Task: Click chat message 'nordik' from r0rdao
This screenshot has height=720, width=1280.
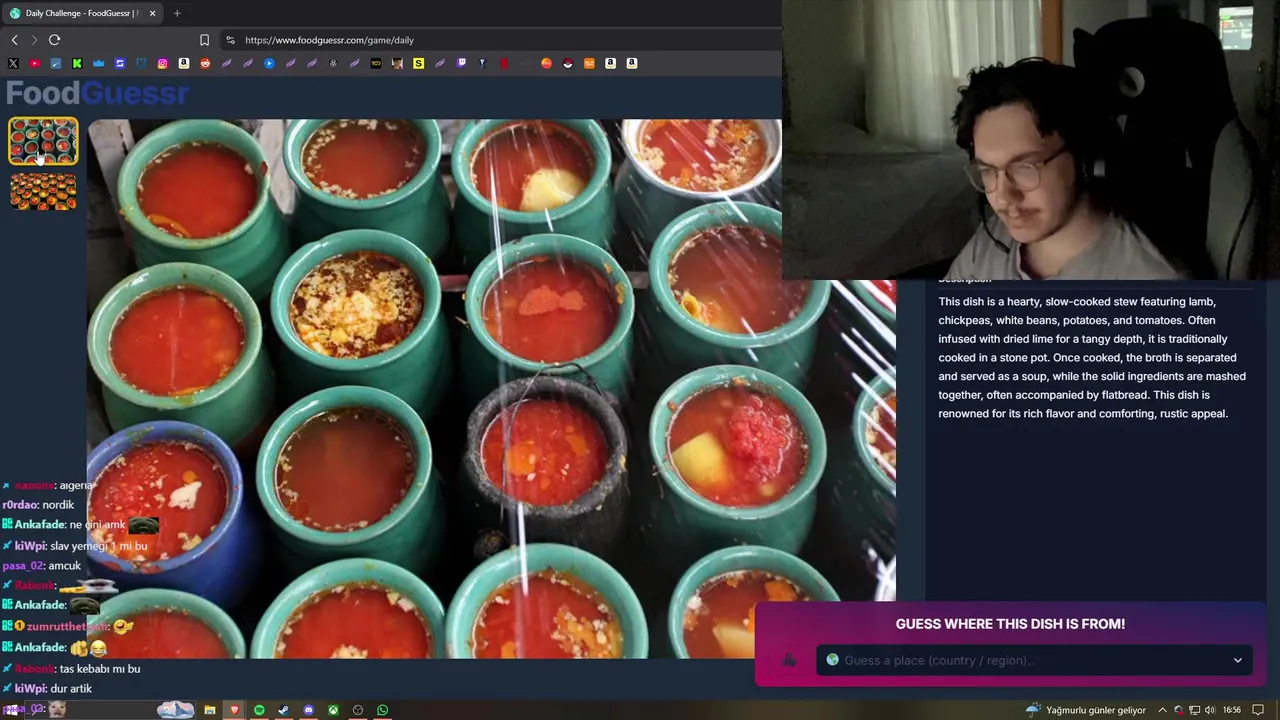Action: point(59,505)
